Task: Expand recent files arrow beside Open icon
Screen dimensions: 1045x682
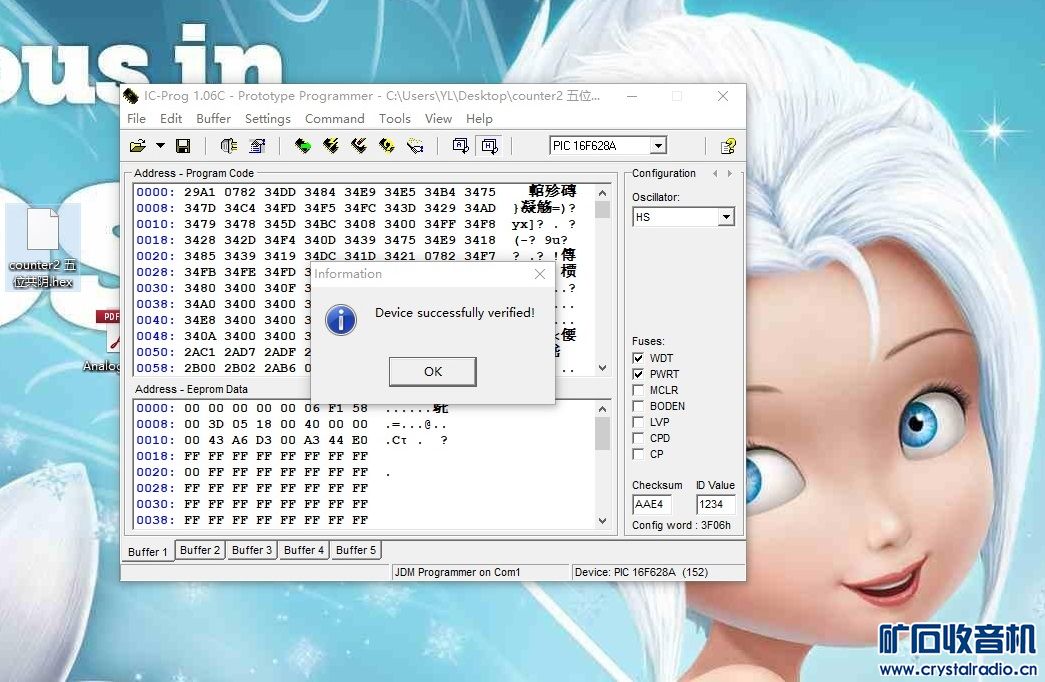Action: tap(160, 146)
